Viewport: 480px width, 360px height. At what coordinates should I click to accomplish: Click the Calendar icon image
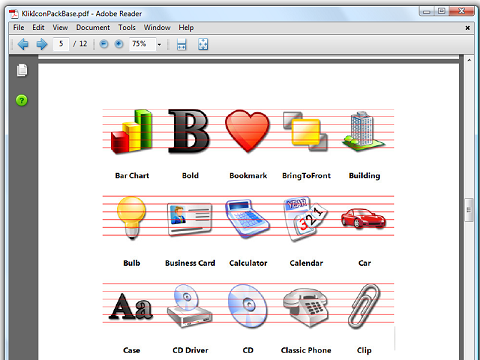click(305, 219)
